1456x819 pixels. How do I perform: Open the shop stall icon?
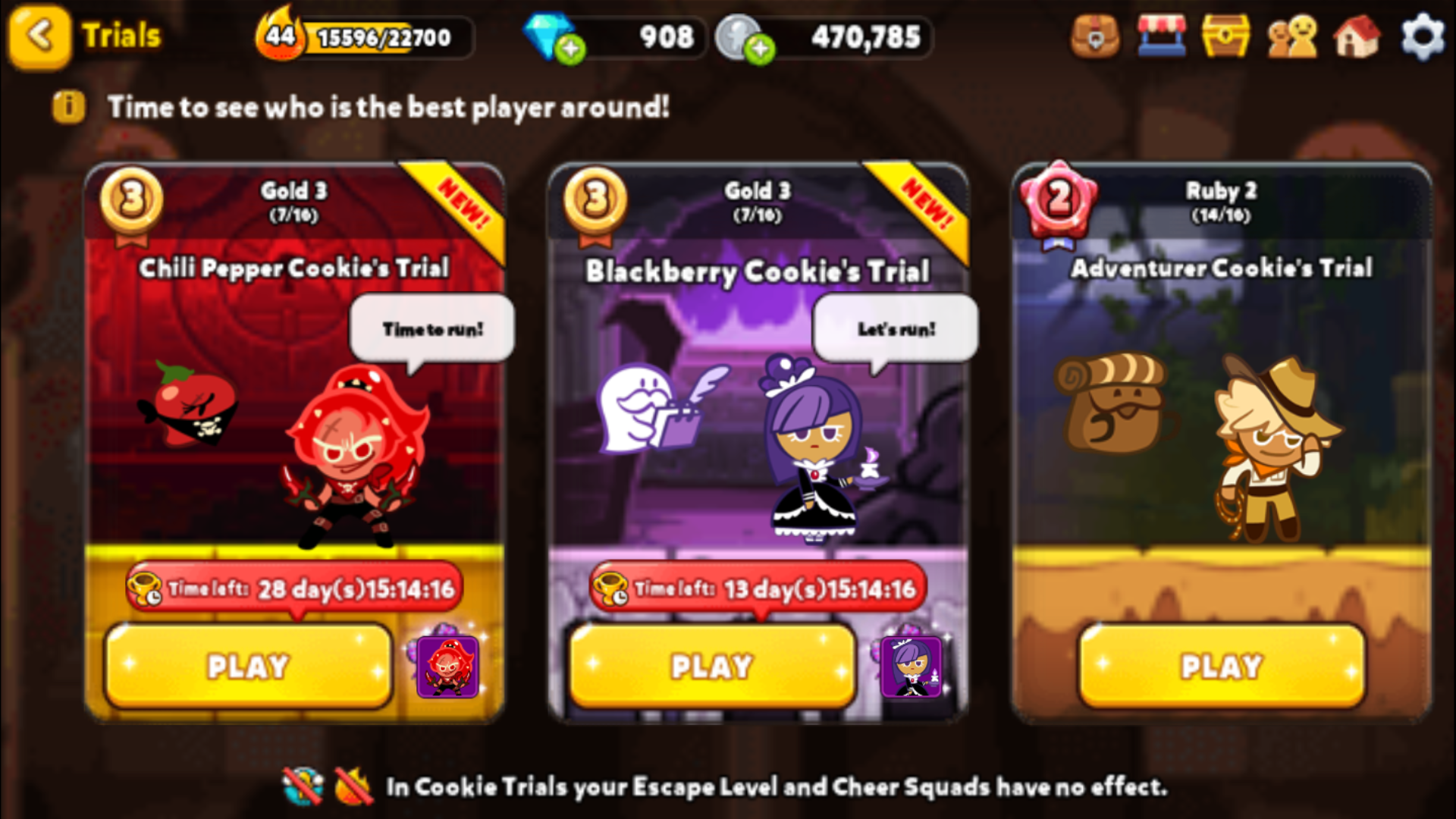[x=1161, y=36]
